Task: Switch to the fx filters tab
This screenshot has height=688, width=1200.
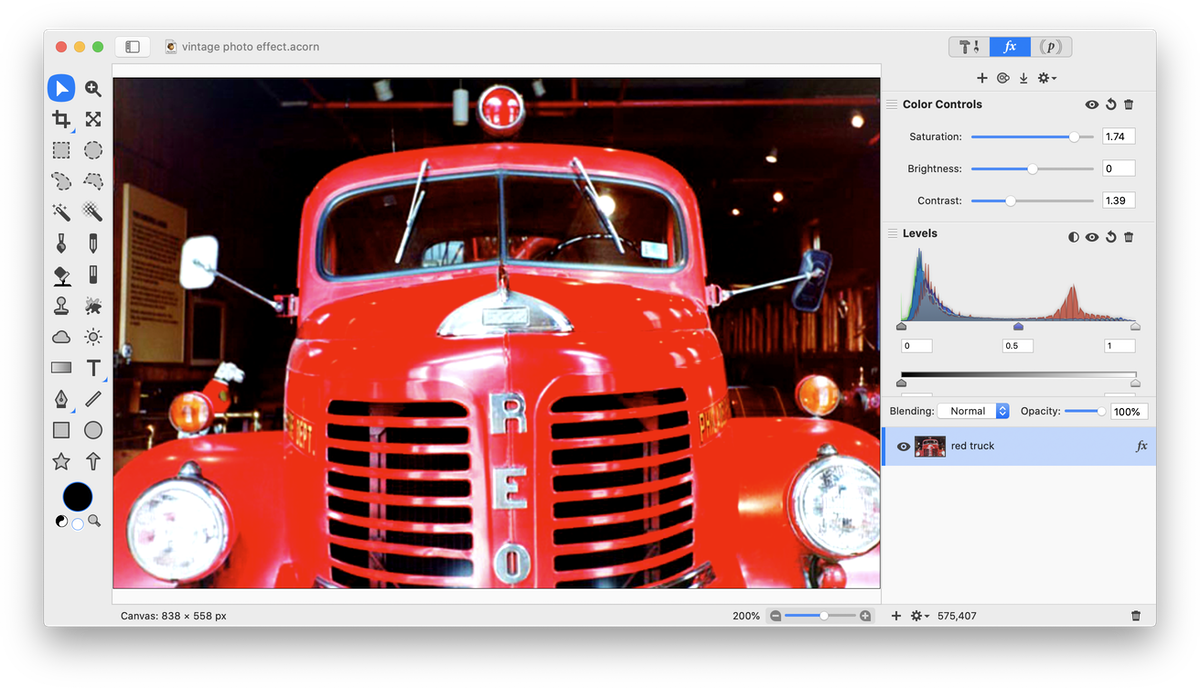Action: click(1010, 47)
